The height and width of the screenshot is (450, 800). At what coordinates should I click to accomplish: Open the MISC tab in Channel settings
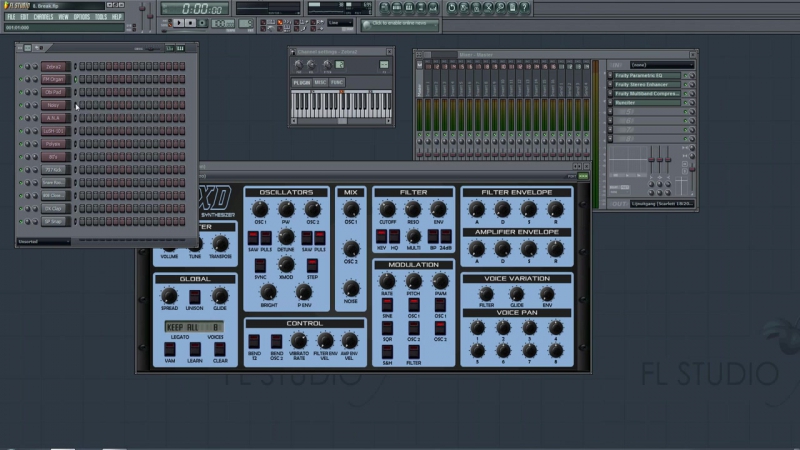(320, 82)
